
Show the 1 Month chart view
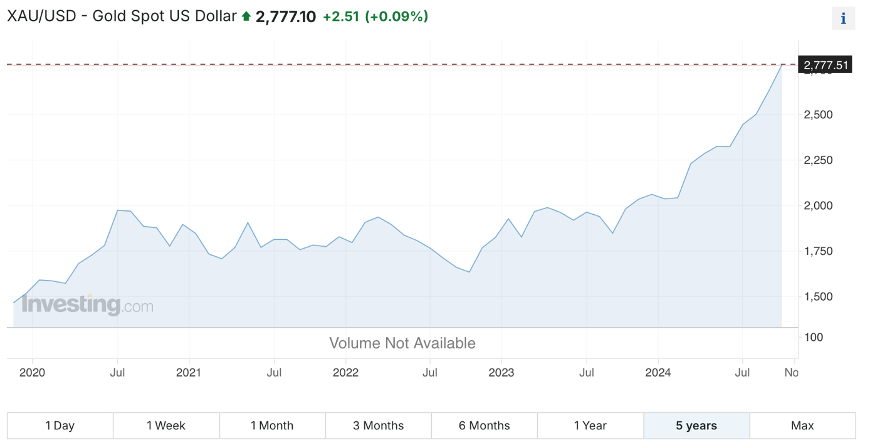click(272, 426)
